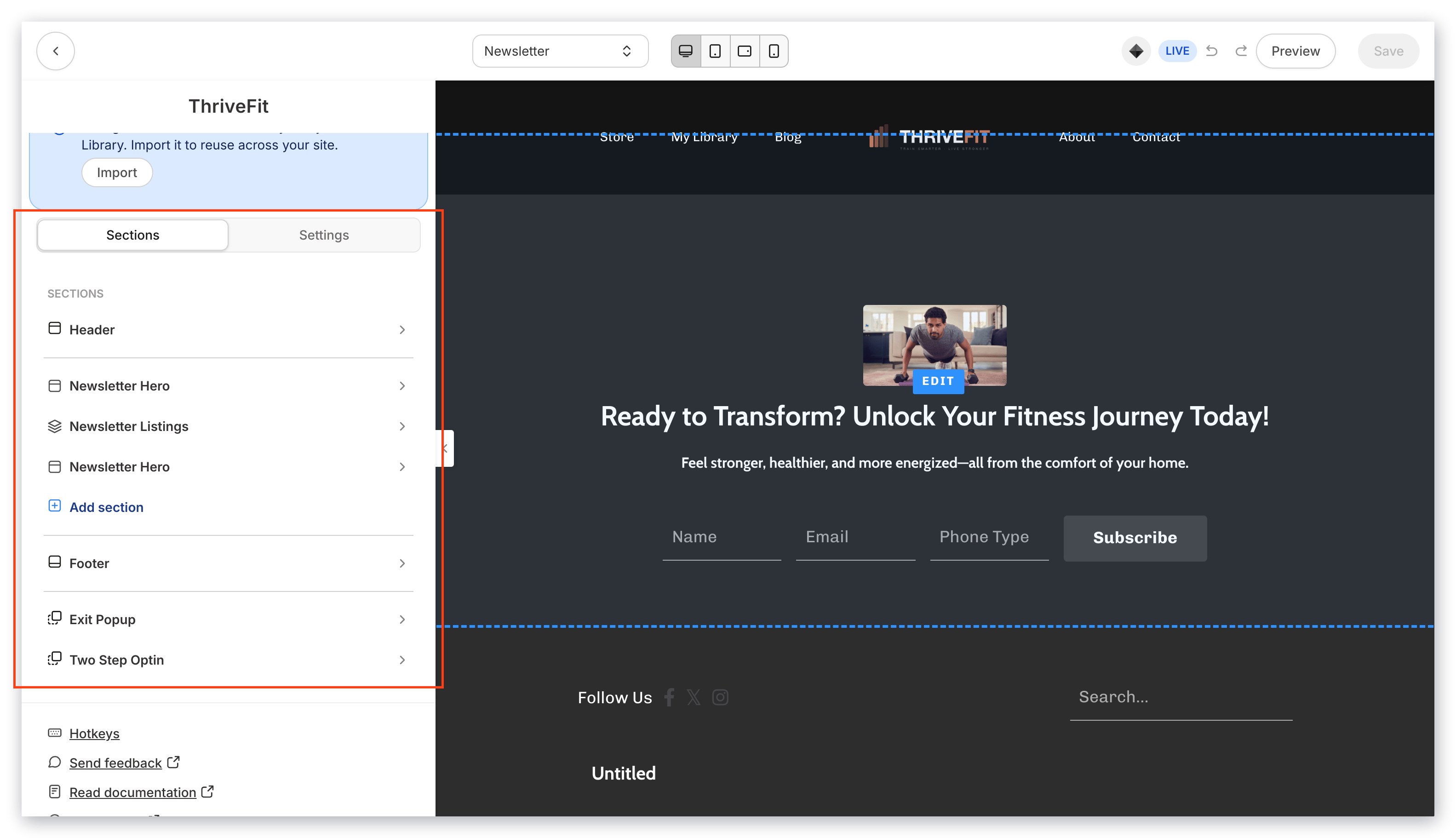Click the Instagram icon in footer
Image resolution: width=1456 pixels, height=838 pixels.
coord(720,698)
